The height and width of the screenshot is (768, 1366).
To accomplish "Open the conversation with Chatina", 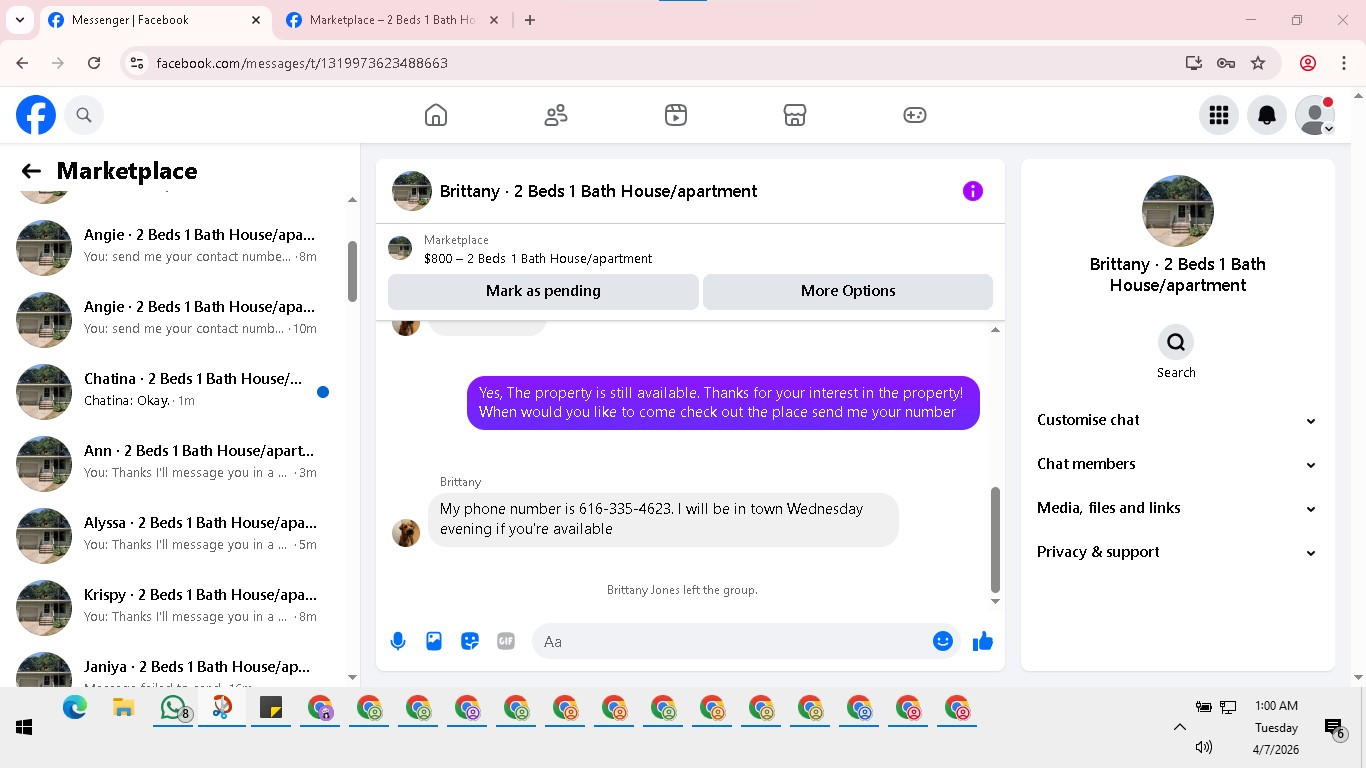I will pyautogui.click(x=180, y=391).
